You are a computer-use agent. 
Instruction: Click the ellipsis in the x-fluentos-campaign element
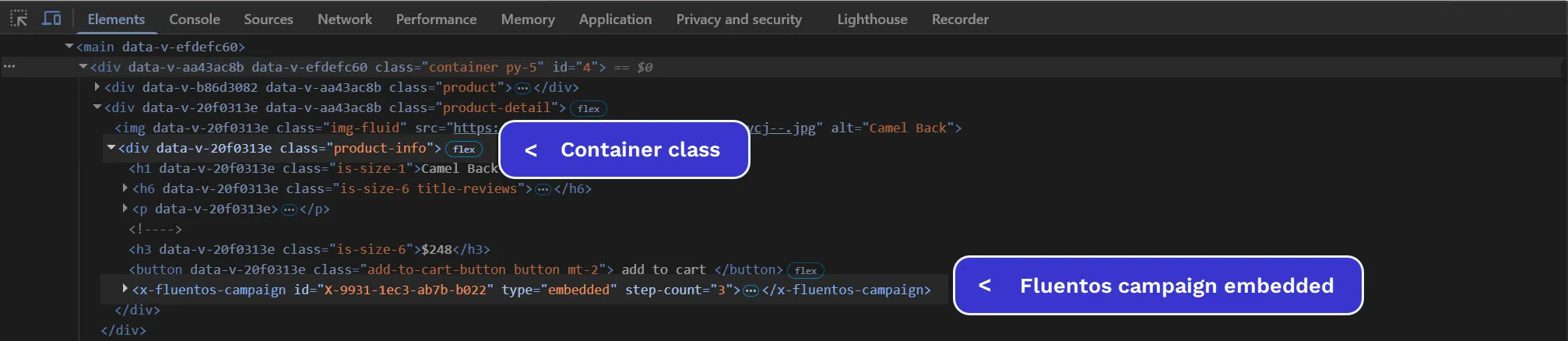click(x=751, y=290)
